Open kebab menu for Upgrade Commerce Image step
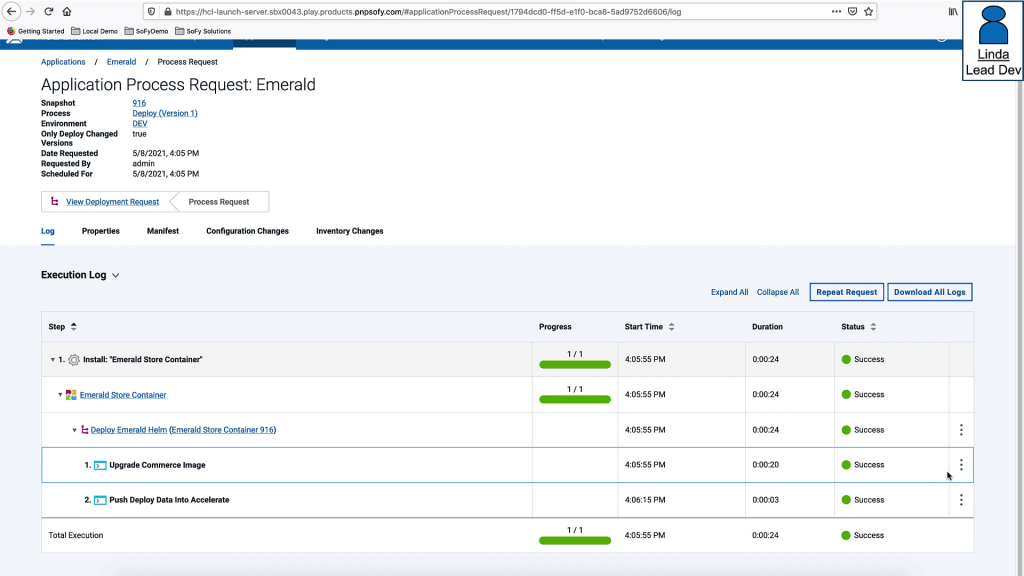The image size is (1024, 576). 961,465
